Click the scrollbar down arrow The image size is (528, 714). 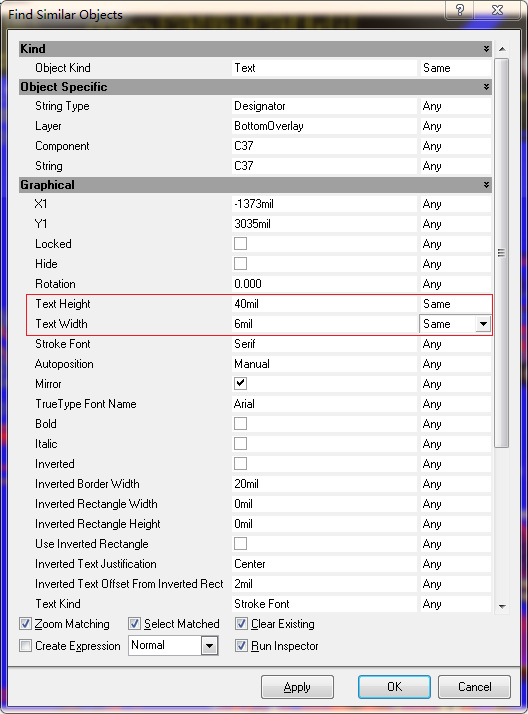[502, 607]
